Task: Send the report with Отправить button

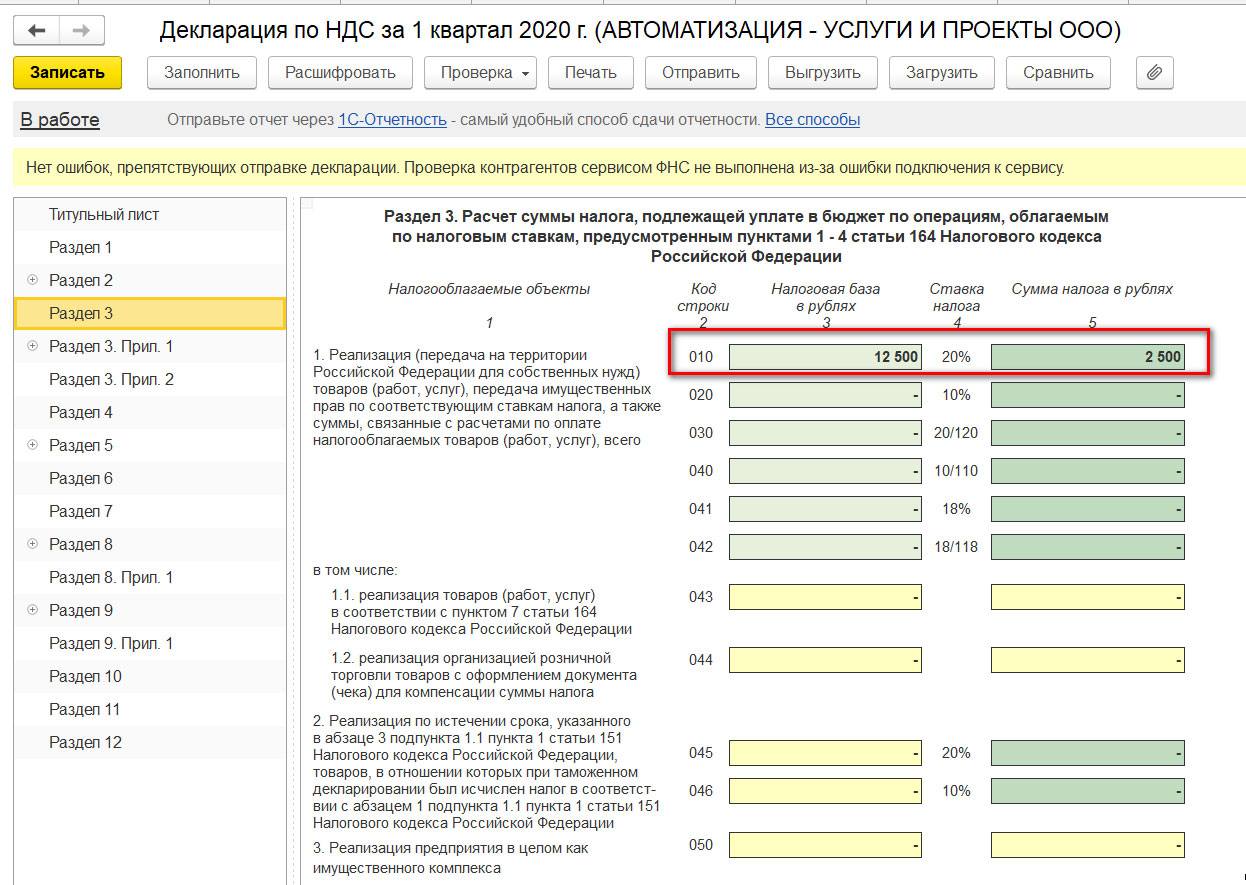Action: [700, 72]
